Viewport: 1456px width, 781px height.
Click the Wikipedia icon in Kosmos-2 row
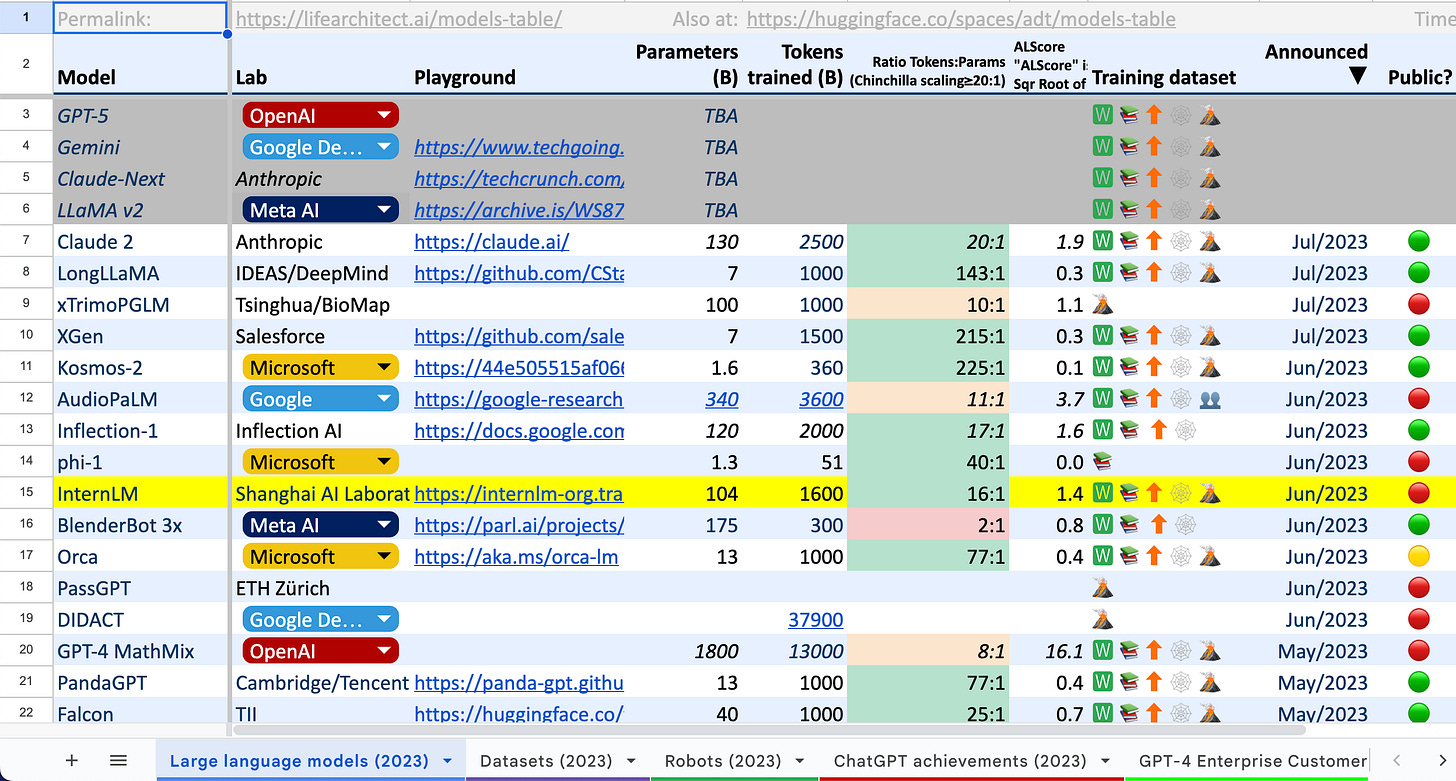pos(1102,367)
